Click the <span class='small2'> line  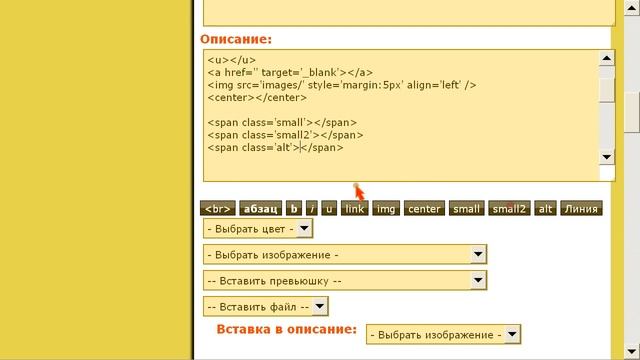coord(285,135)
